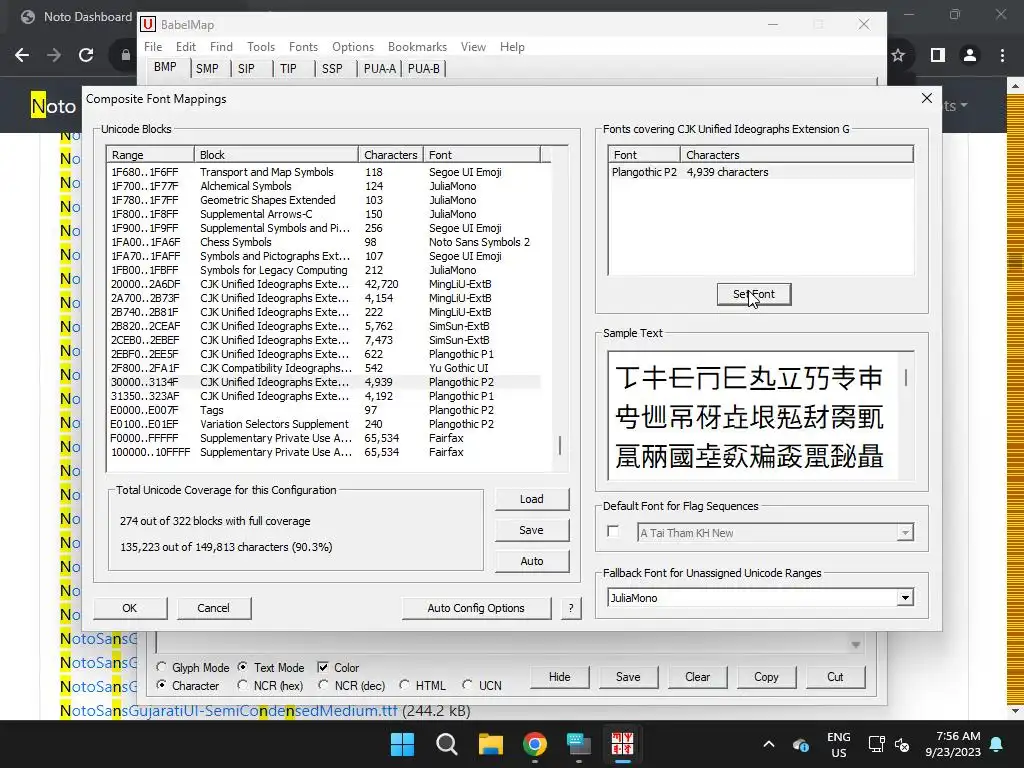The width and height of the screenshot is (1024, 768).
Task: Click the Auto button
Action: (532, 561)
